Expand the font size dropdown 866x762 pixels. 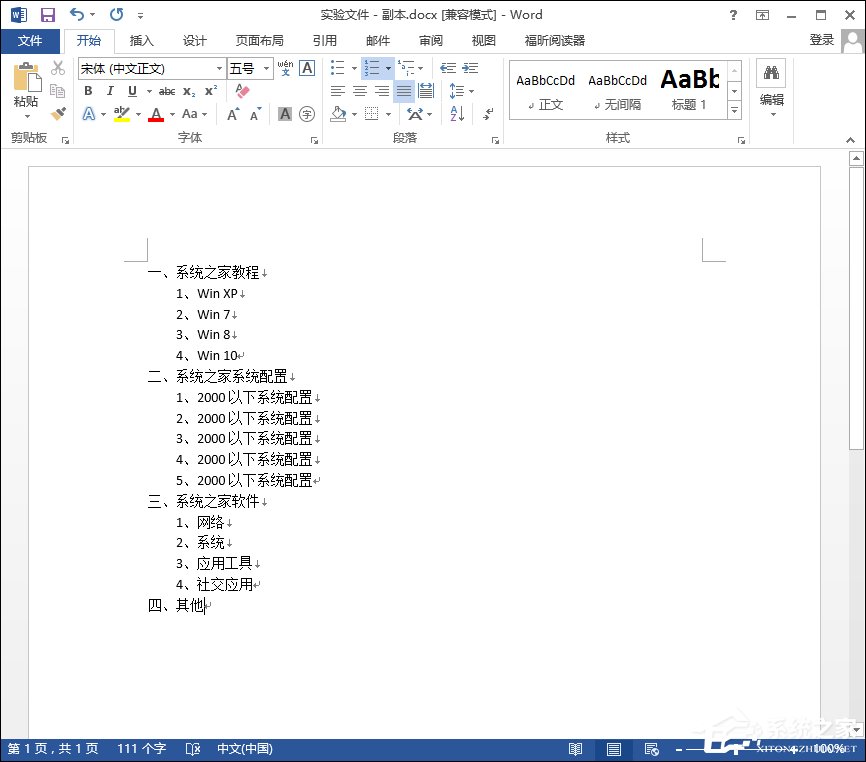(266, 68)
